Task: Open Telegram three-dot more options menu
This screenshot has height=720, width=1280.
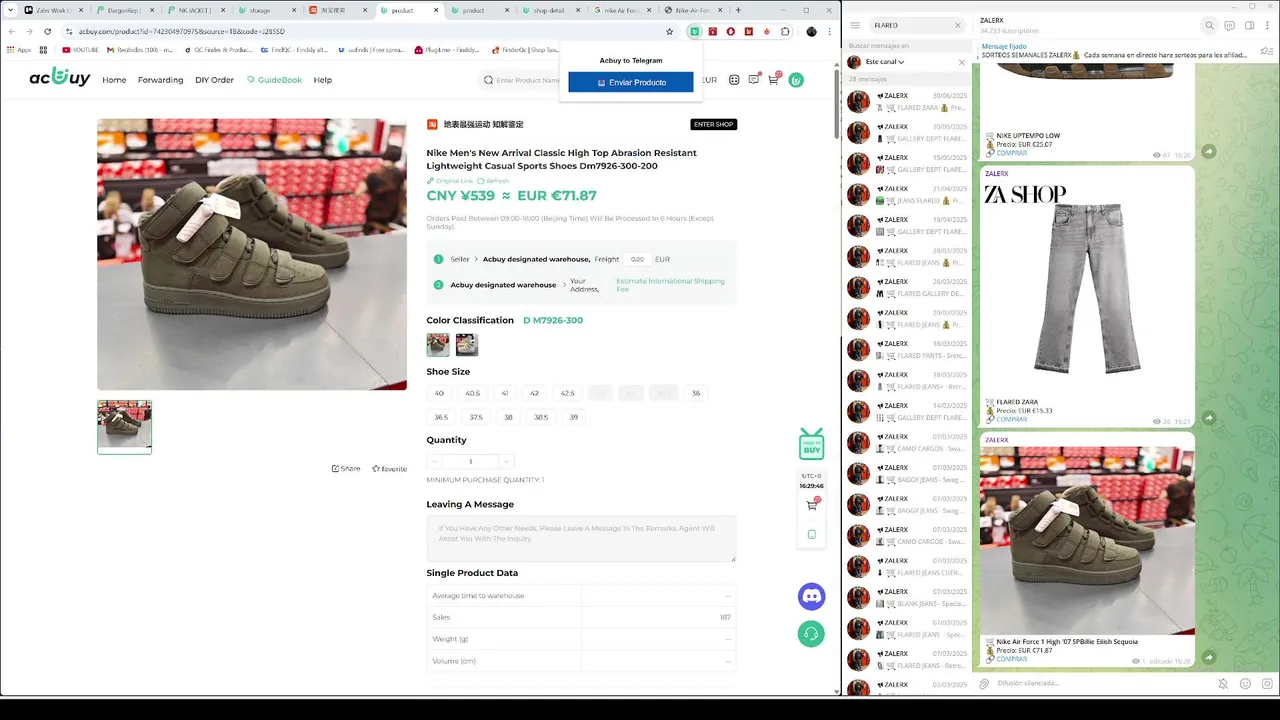Action: pos(1267,26)
